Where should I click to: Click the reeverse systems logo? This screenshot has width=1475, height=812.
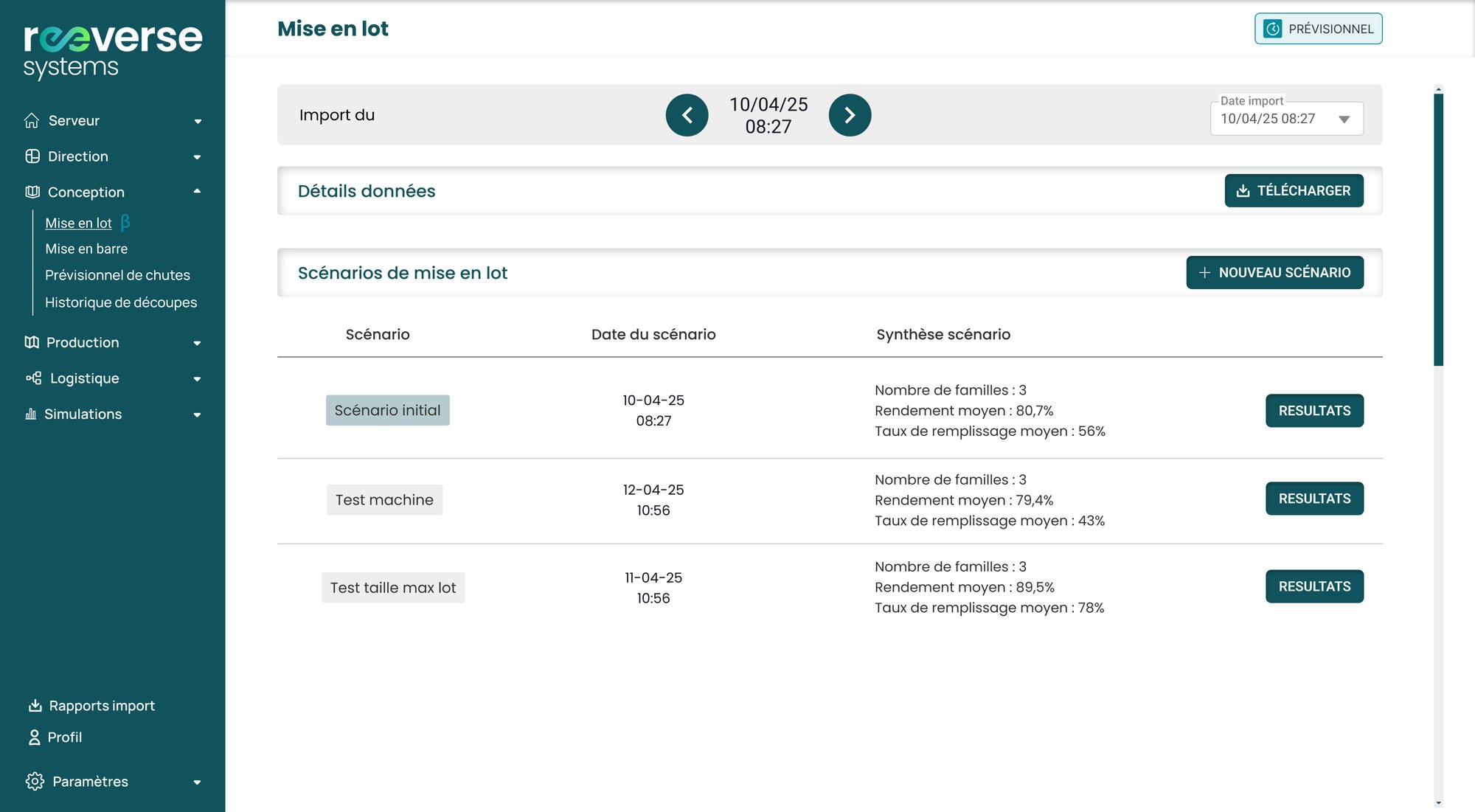click(112, 49)
